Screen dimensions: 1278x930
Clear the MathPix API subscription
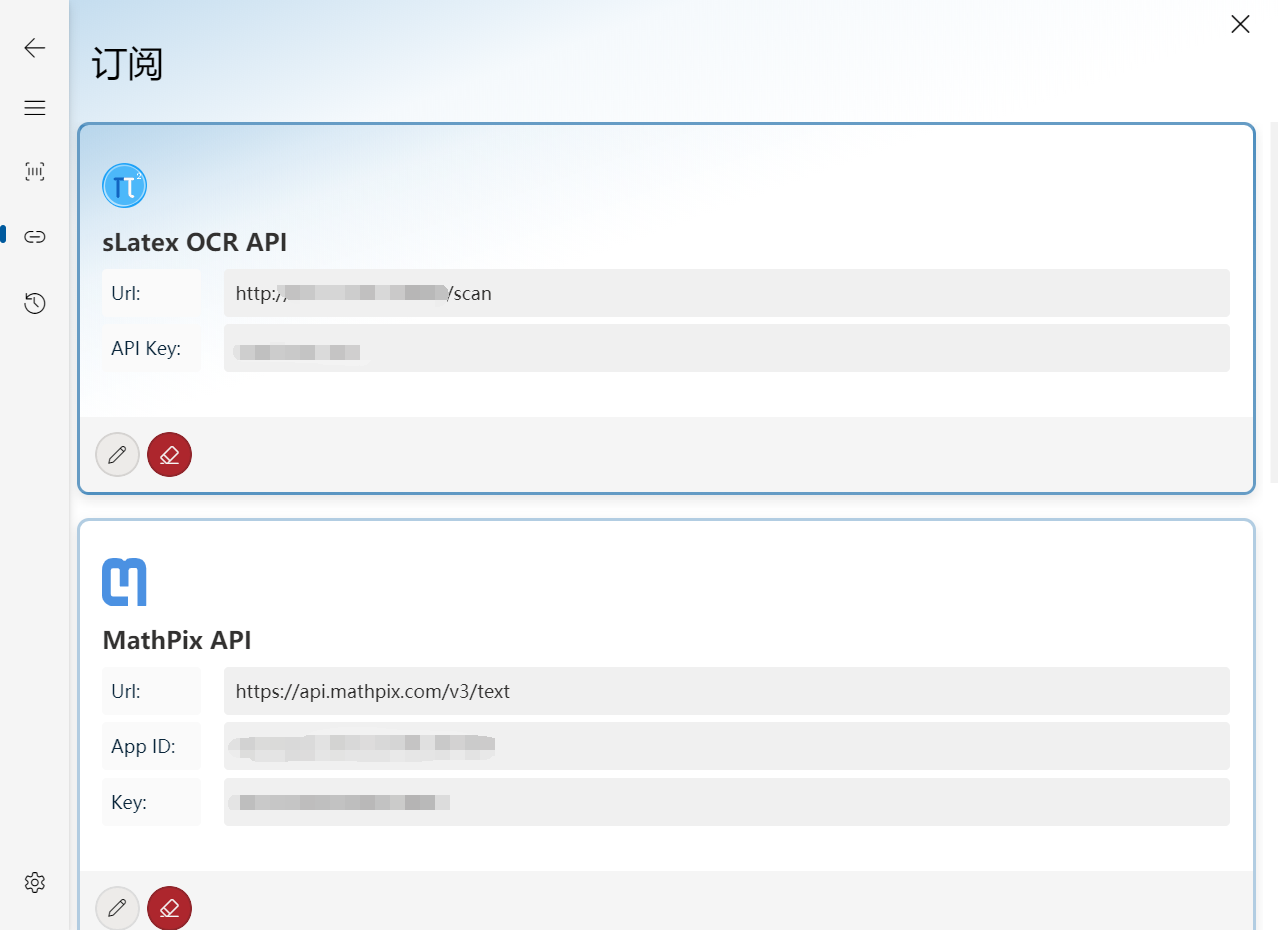(169, 908)
